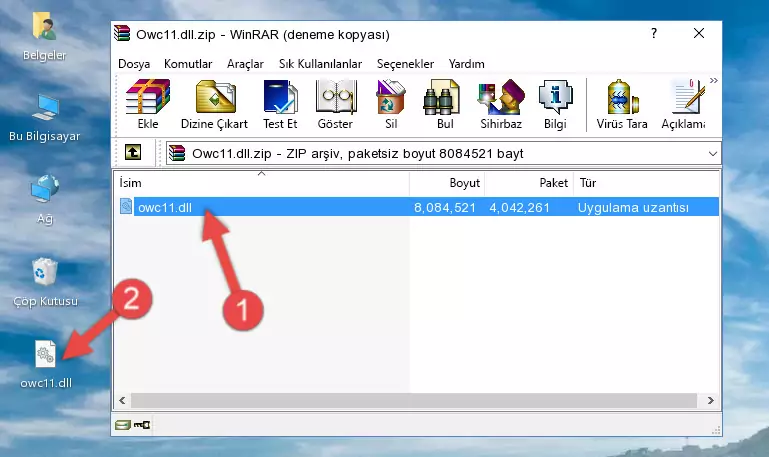Viewport: 769px width, 457px height.
Task: Select owc11.dll row in archive list
Action: click(x=419, y=207)
